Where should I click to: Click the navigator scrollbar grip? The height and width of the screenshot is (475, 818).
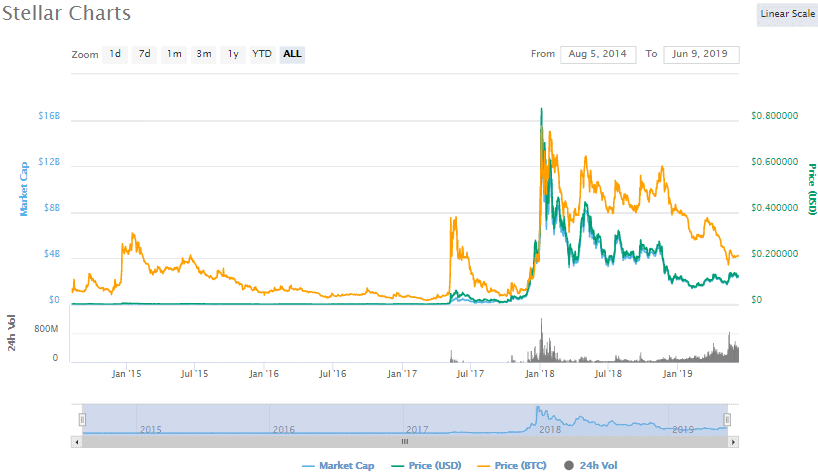tap(405, 442)
